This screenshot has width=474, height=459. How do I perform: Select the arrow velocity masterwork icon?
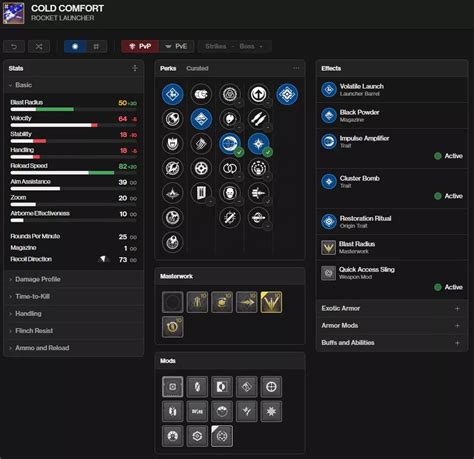[x=247, y=302]
